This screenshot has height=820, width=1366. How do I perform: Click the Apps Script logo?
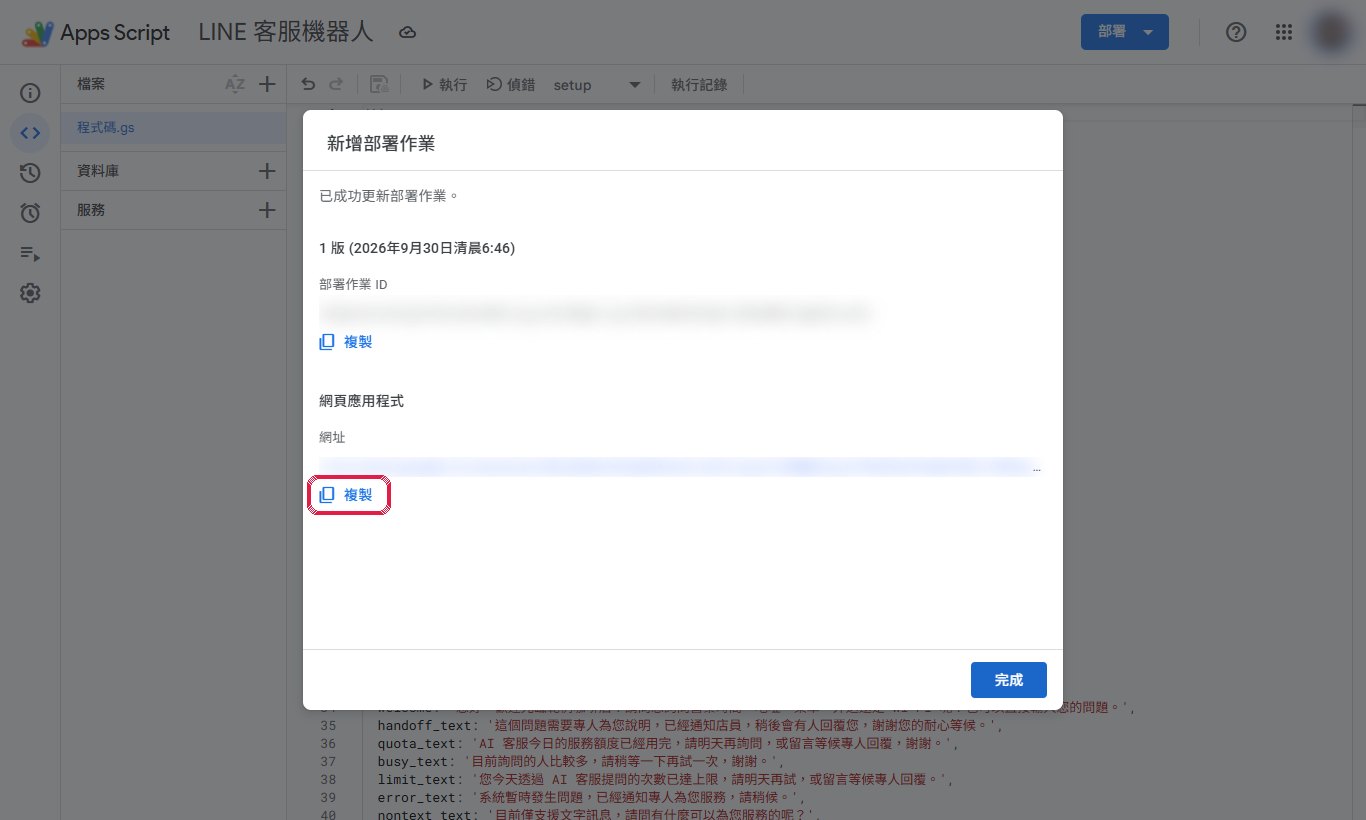tap(37, 33)
